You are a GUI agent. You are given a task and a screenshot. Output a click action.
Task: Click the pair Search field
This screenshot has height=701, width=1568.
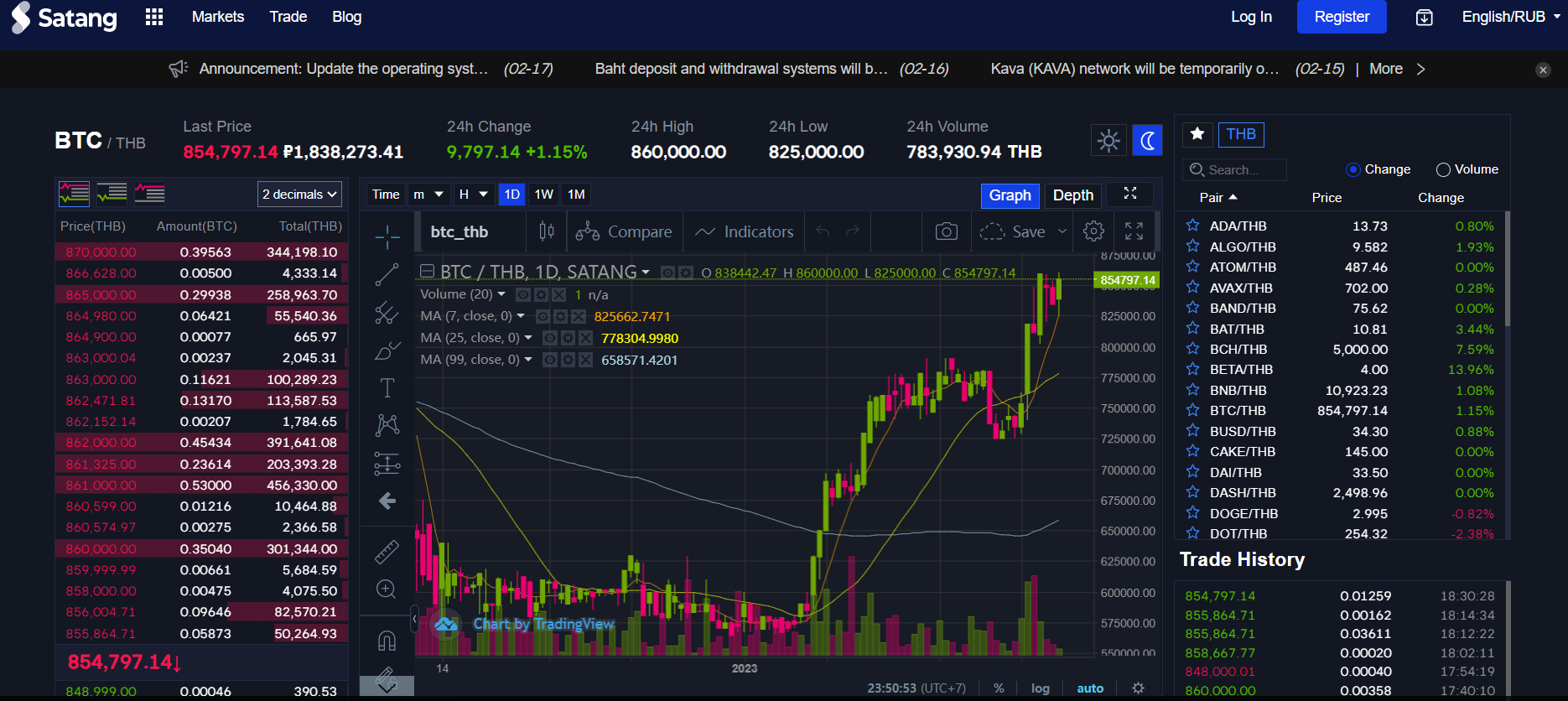pos(1234,170)
